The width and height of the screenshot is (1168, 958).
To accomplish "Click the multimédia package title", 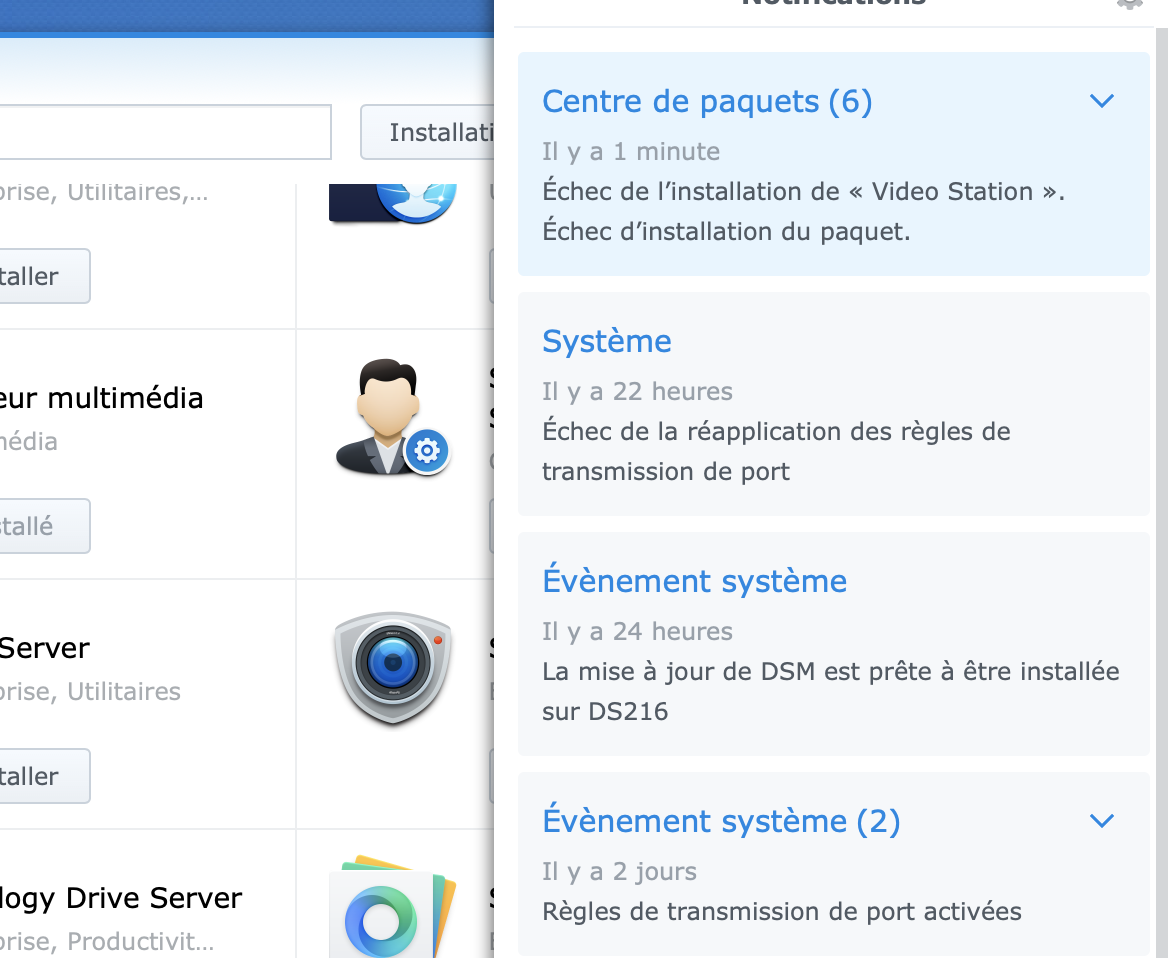I will pos(101,399).
